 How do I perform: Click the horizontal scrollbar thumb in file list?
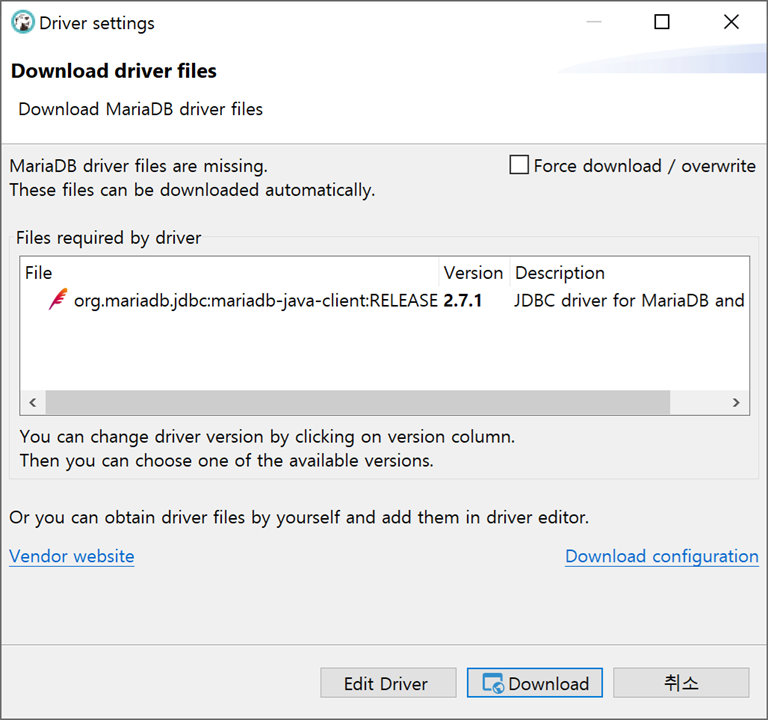point(358,403)
